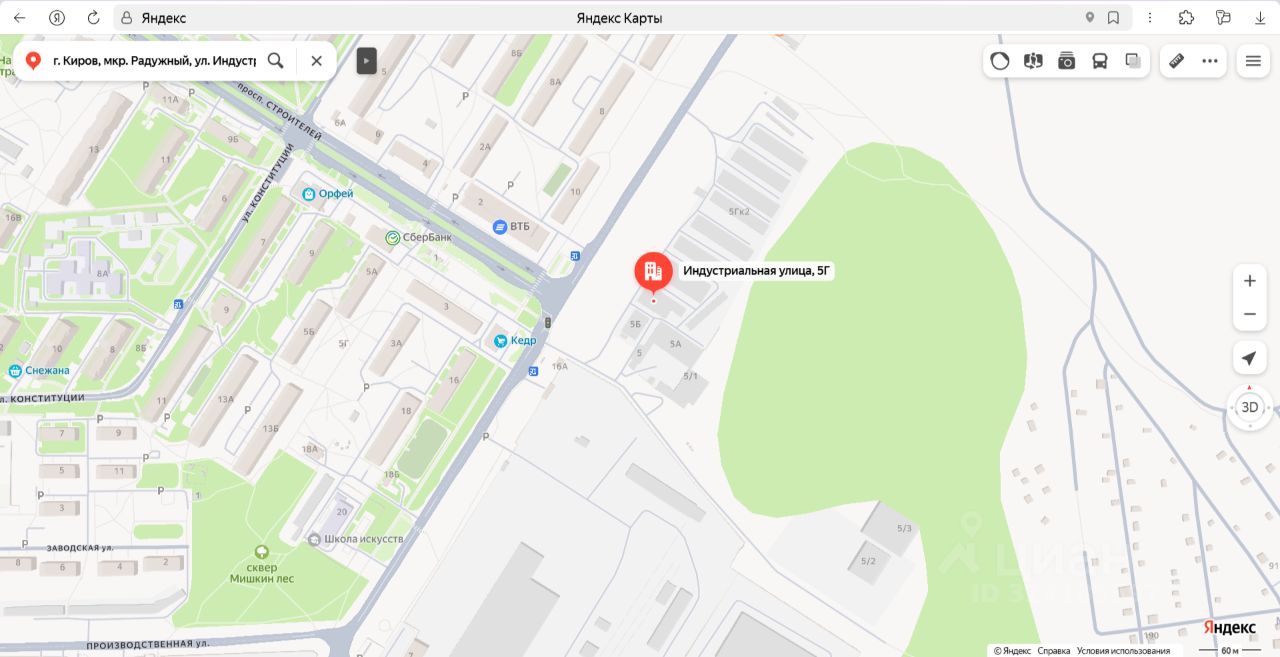Zoom out with the minus button
The height and width of the screenshot is (657, 1280).
1249,314
